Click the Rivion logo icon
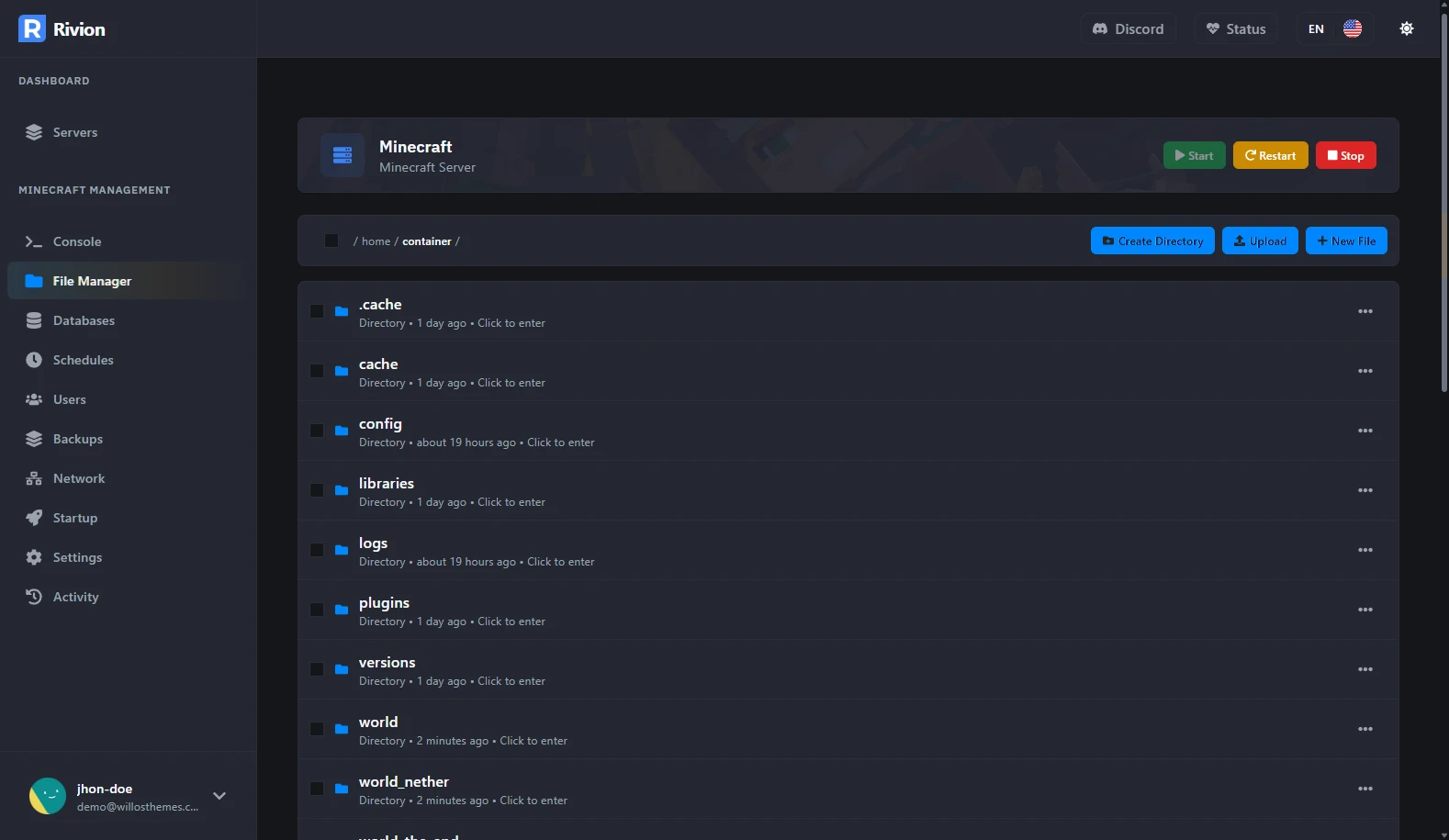 pyautogui.click(x=31, y=28)
